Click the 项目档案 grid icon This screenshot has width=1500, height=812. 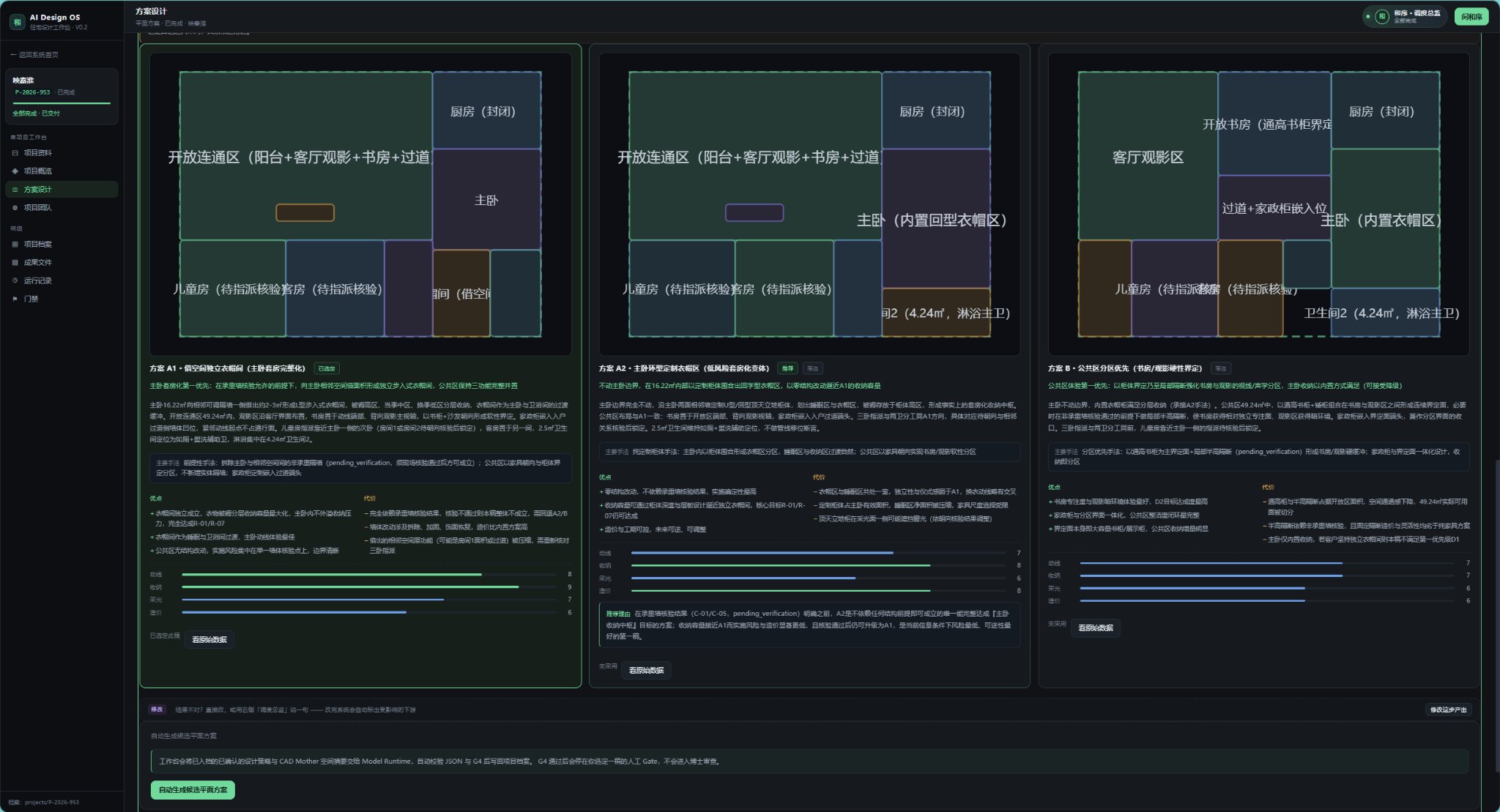15,245
